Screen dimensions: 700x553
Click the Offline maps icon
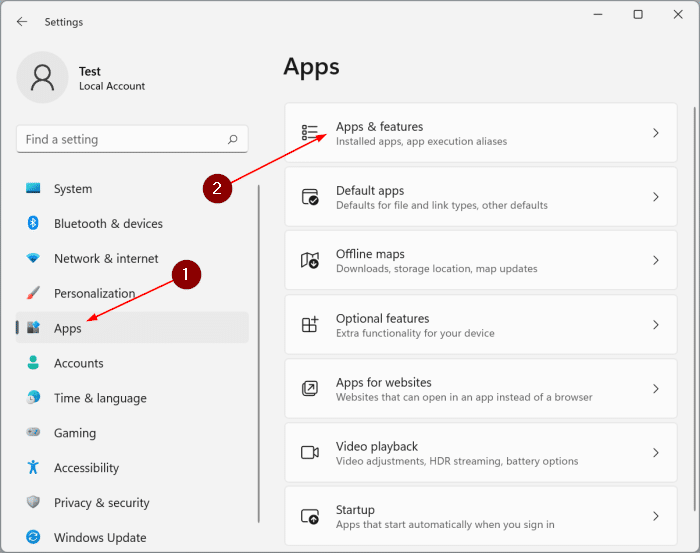tap(309, 260)
